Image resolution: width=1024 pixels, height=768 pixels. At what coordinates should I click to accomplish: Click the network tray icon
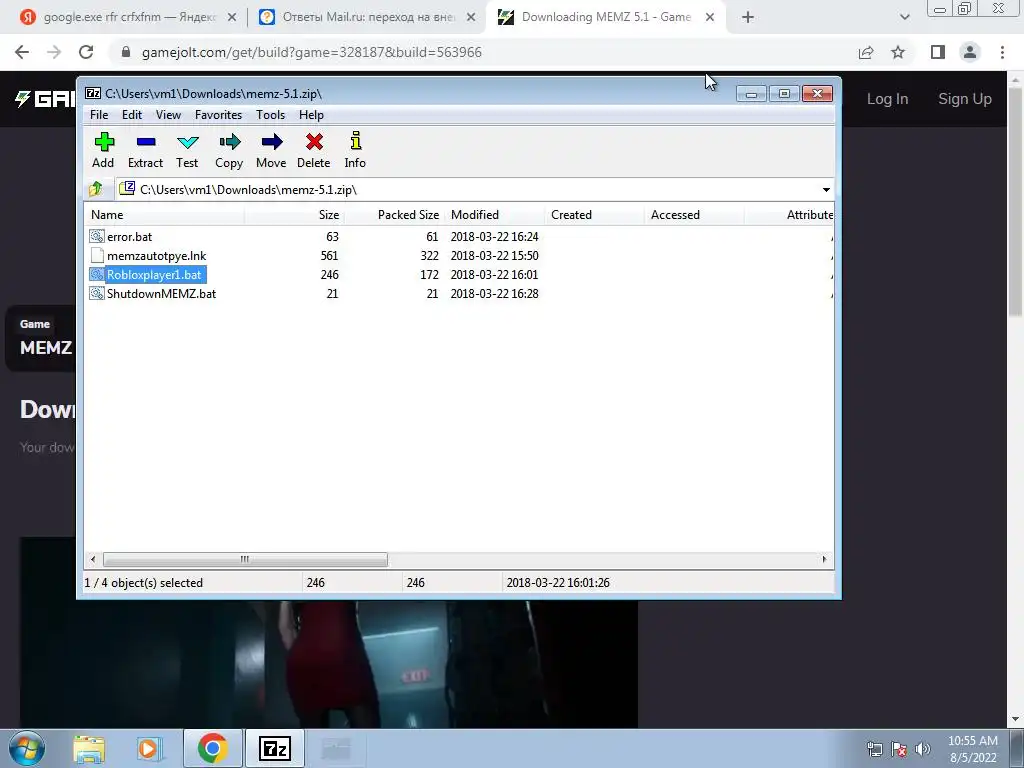coord(874,749)
